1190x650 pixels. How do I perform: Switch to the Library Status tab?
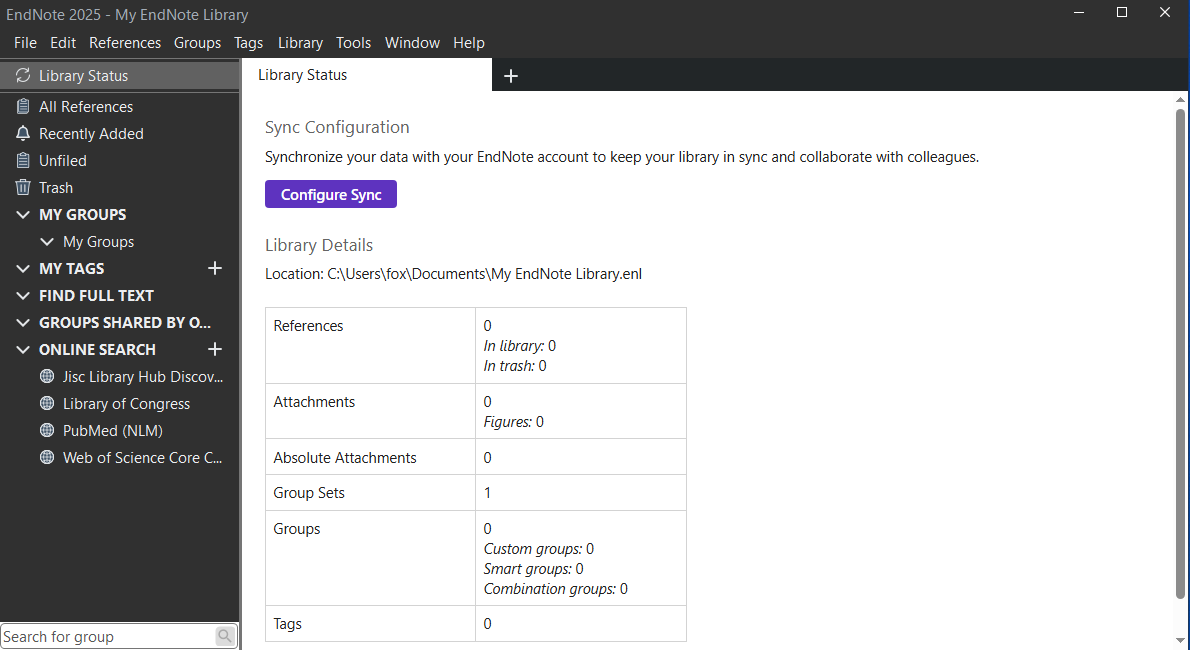tap(303, 75)
